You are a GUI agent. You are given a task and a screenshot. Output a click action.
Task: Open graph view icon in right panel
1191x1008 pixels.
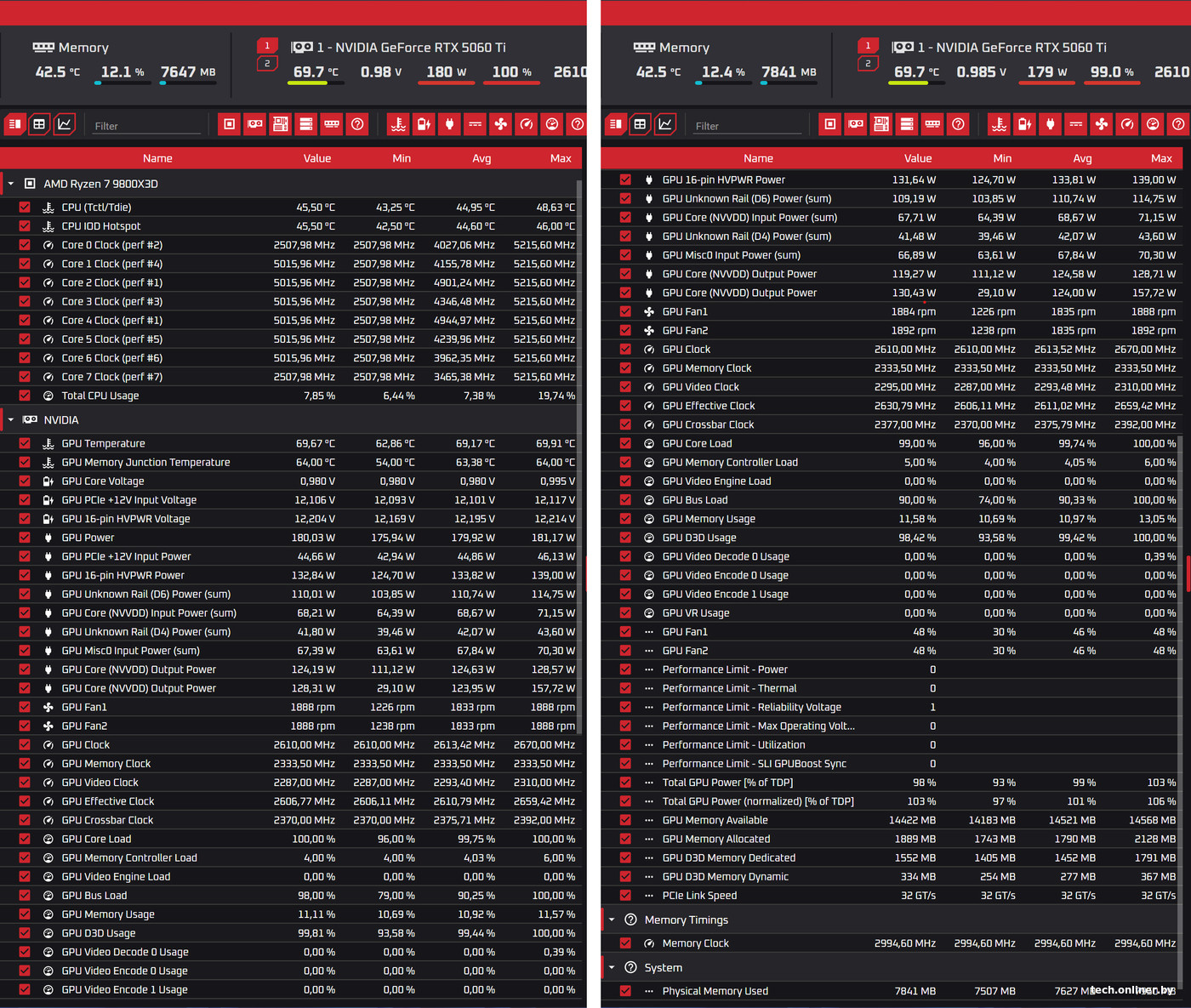665,124
